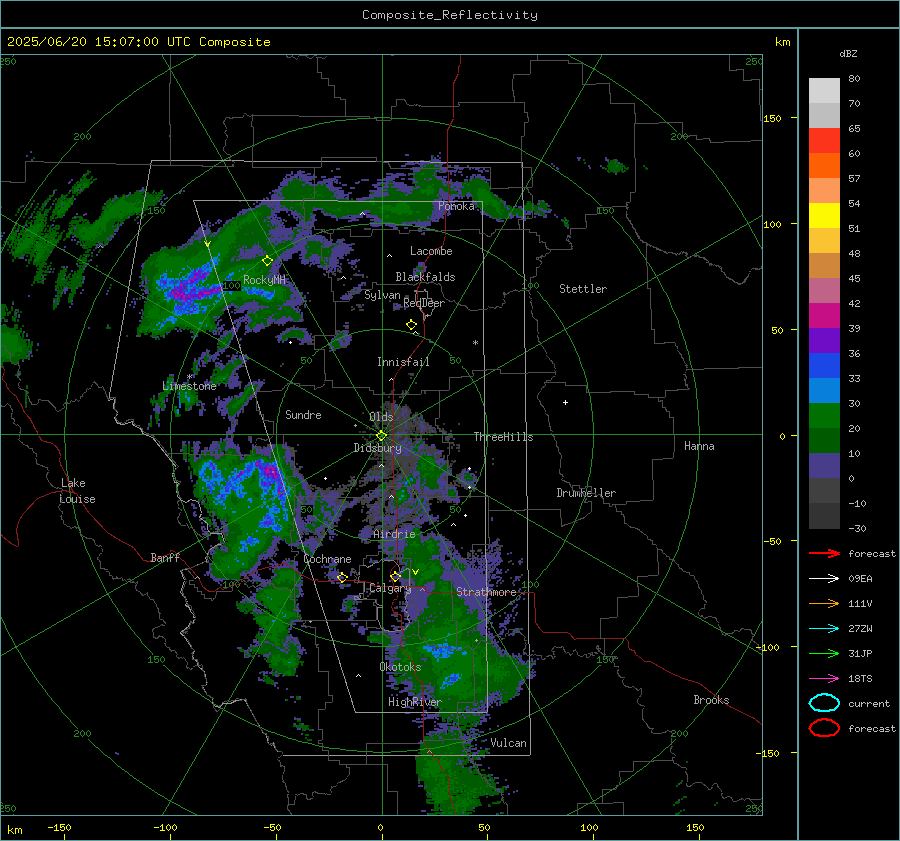Click the asterisk marker east of Innisfail

[475, 343]
